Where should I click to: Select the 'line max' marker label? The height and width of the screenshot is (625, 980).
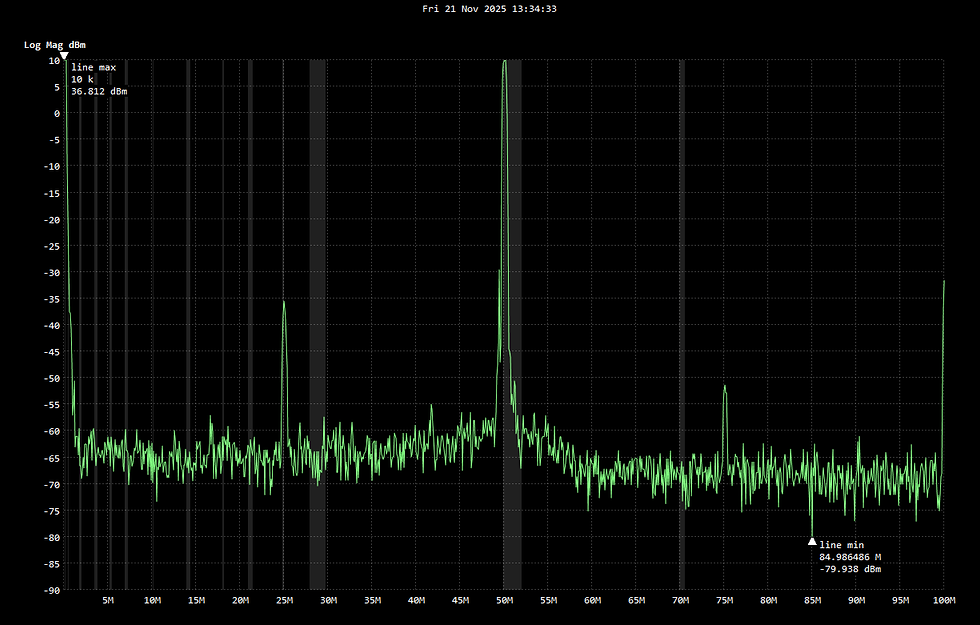pyautogui.click(x=94, y=68)
